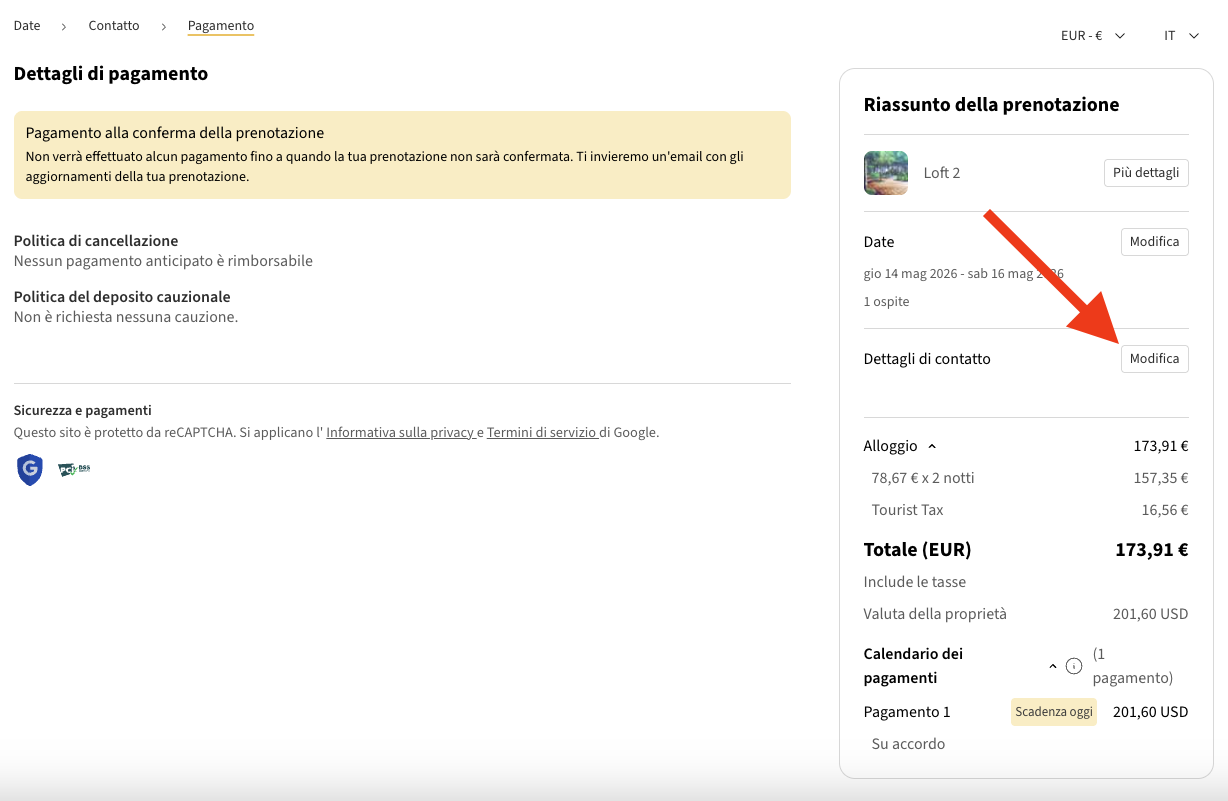The height and width of the screenshot is (801, 1228).
Task: Go back to the Date step
Action: point(27,26)
